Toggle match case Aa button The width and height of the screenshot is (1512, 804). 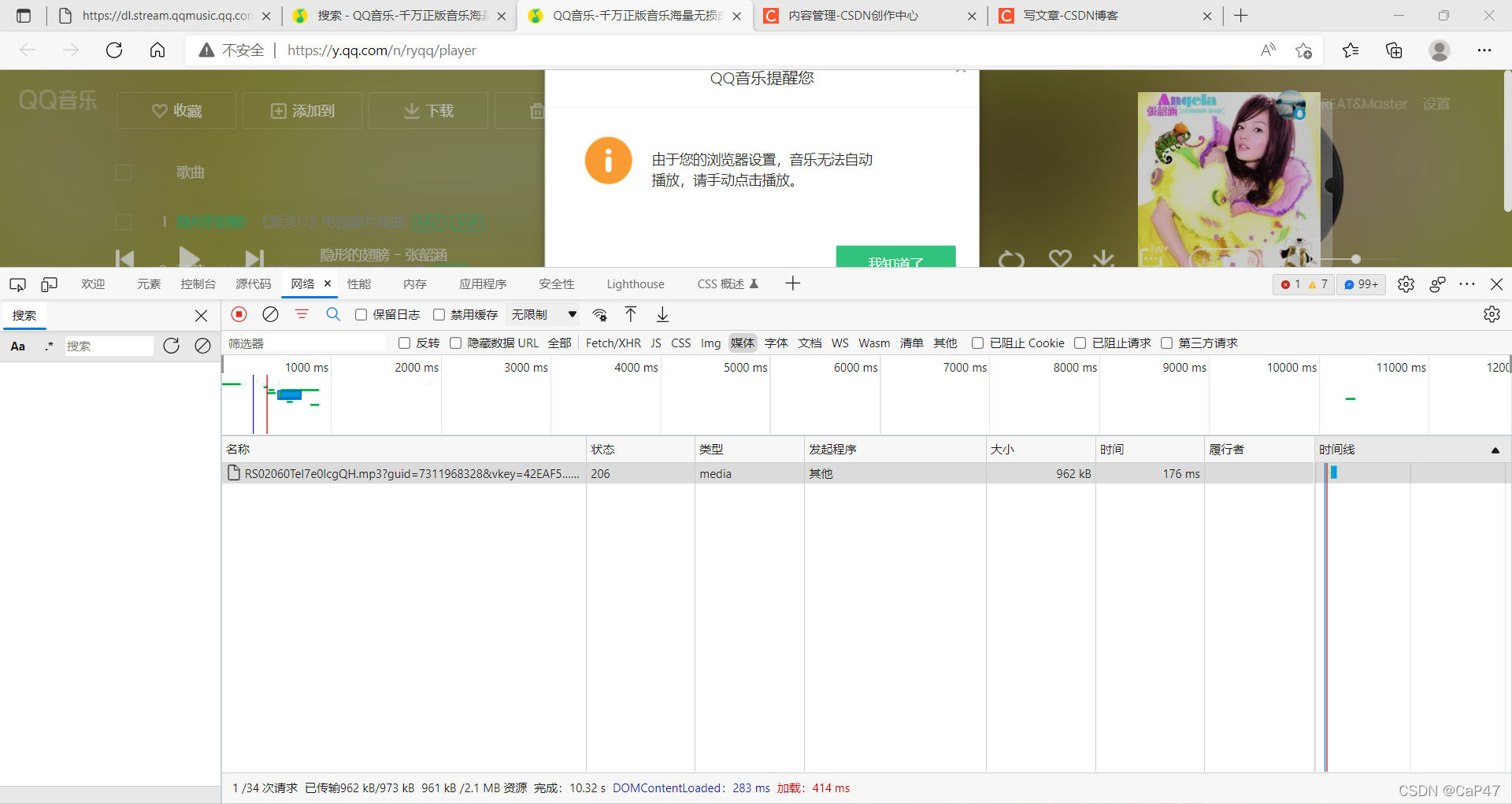tap(17, 346)
